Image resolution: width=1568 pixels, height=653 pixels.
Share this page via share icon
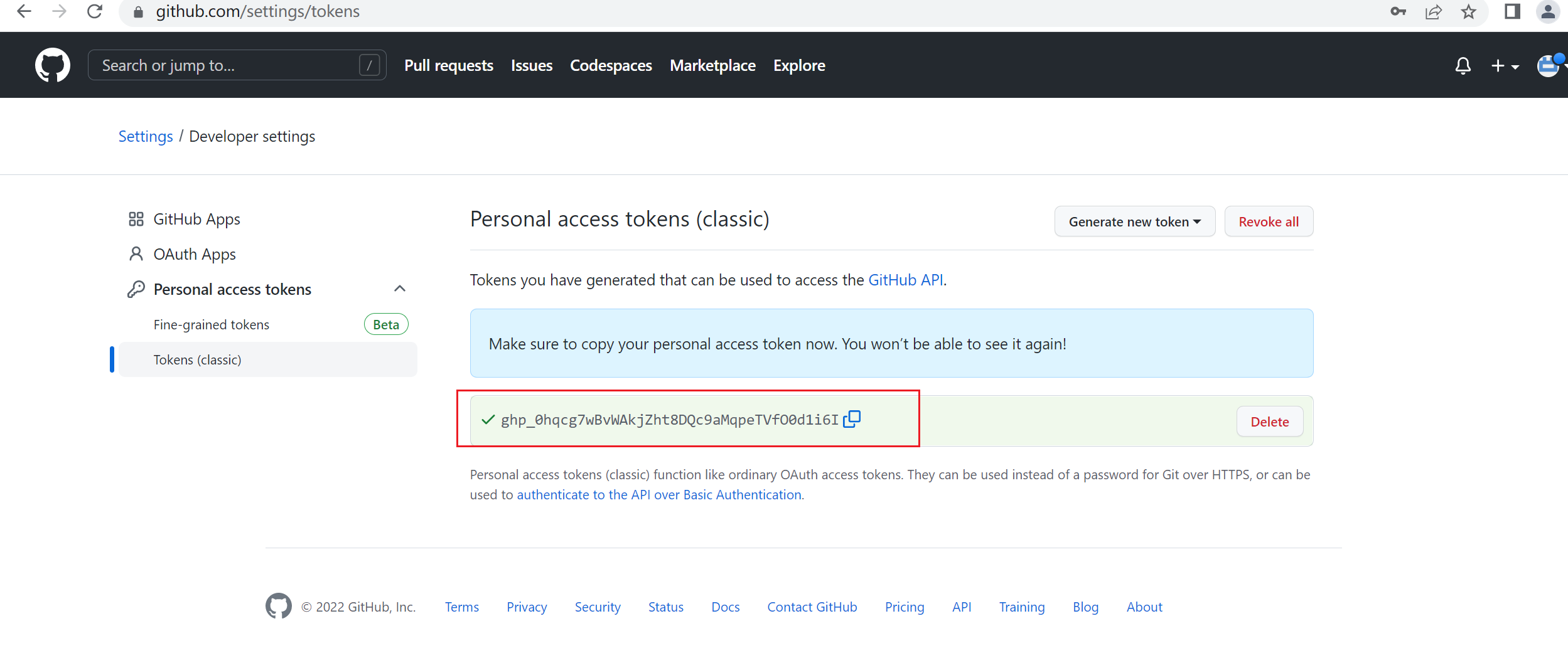1434,11
